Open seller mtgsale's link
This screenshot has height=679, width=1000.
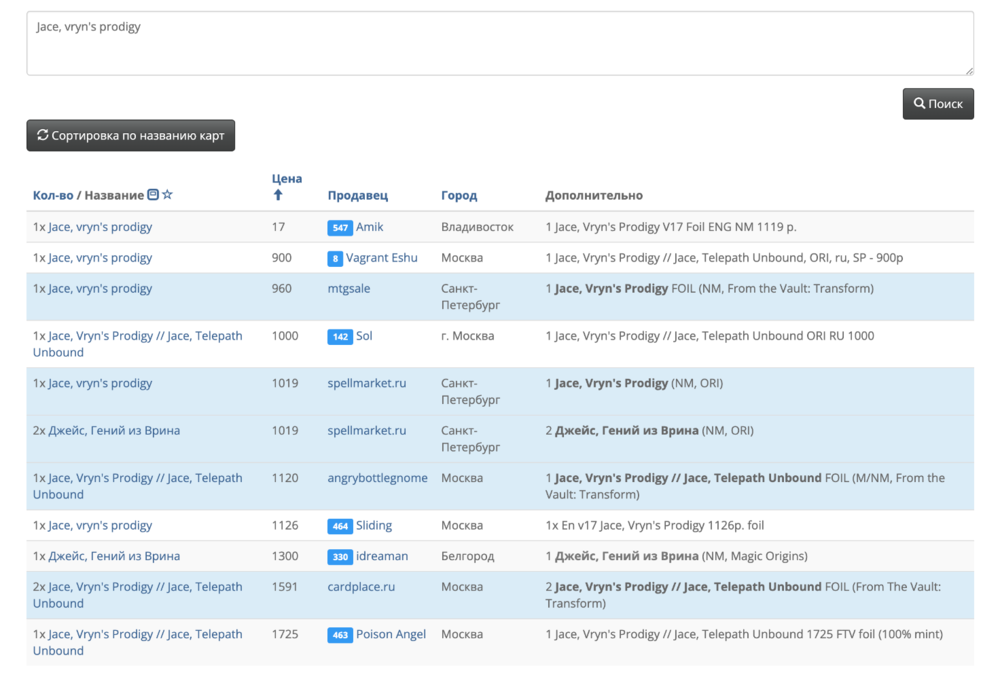pos(348,289)
